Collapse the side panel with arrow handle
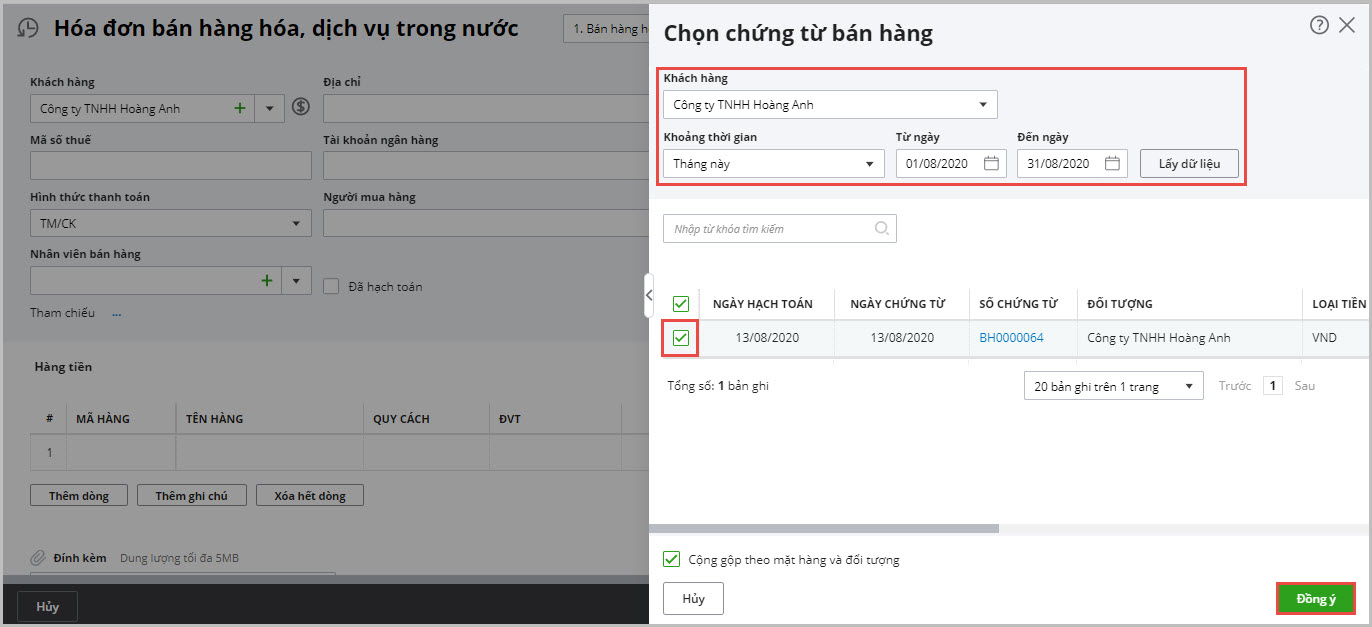Image resolution: width=1372 pixels, height=627 pixels. tap(649, 295)
